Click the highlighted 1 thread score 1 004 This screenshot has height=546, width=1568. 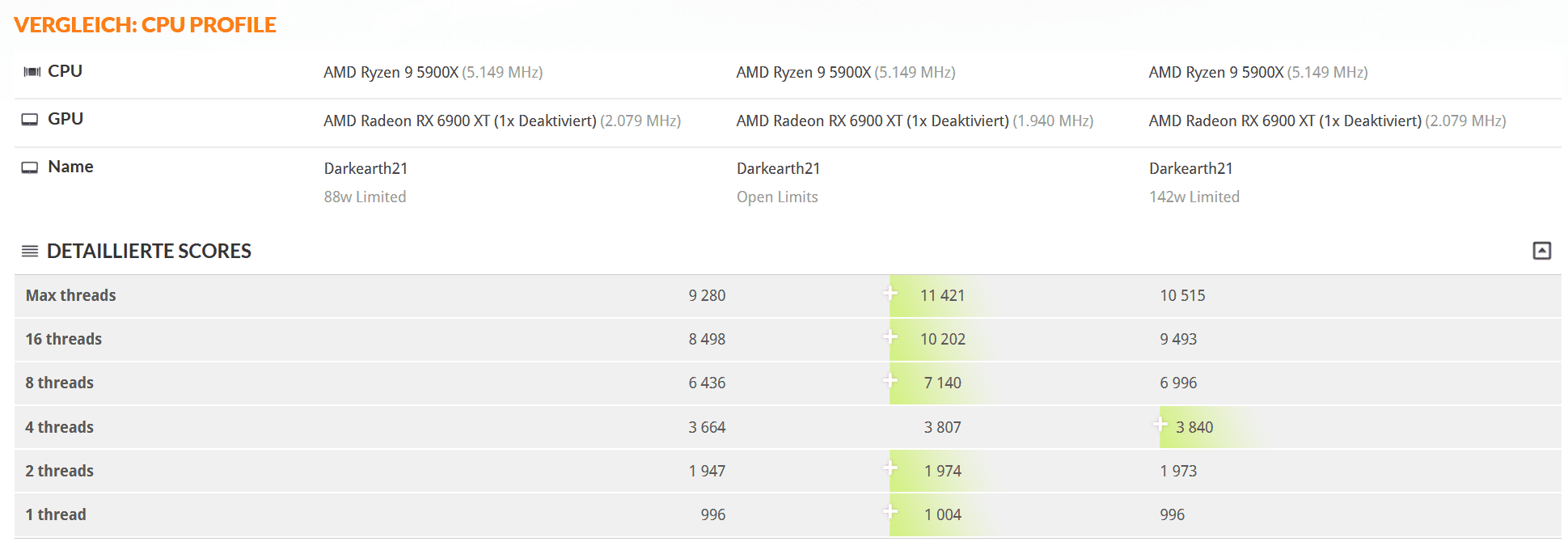point(942,514)
